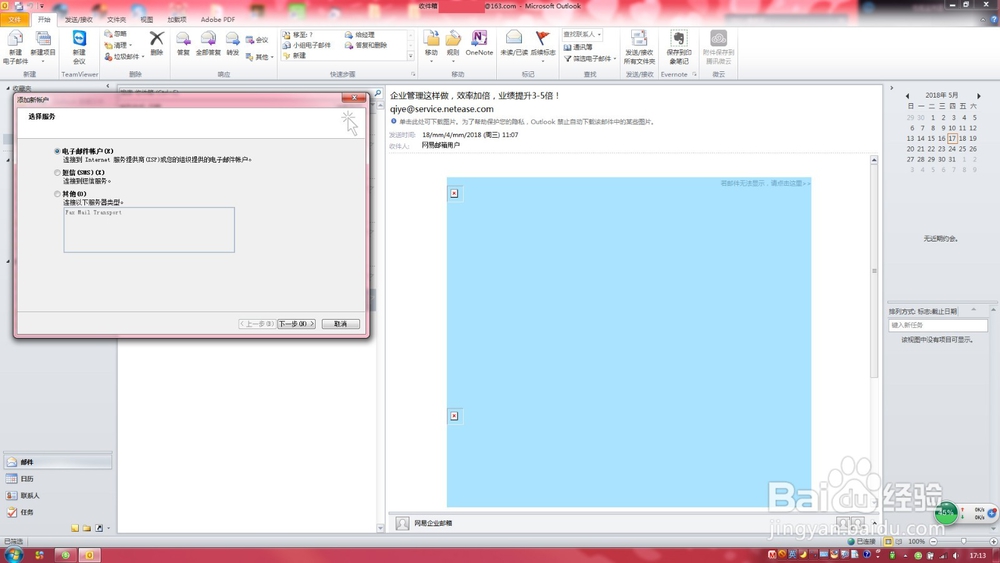Click the Windows Start button
The image size is (1000, 563).
(x=12, y=554)
